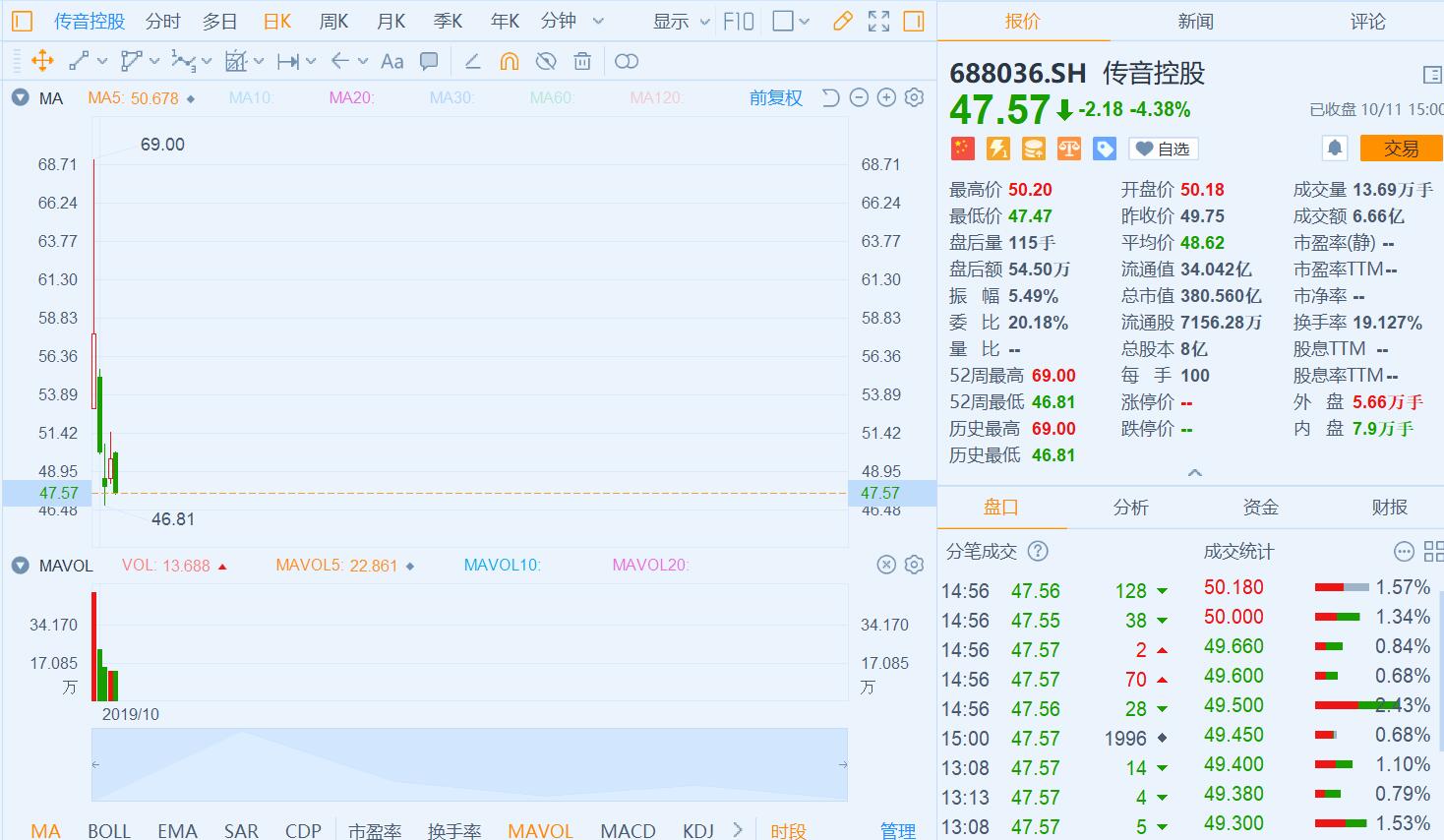This screenshot has width=1444, height=840.
Task: Toggle the left sidebar panel icon
Action: pos(22,21)
